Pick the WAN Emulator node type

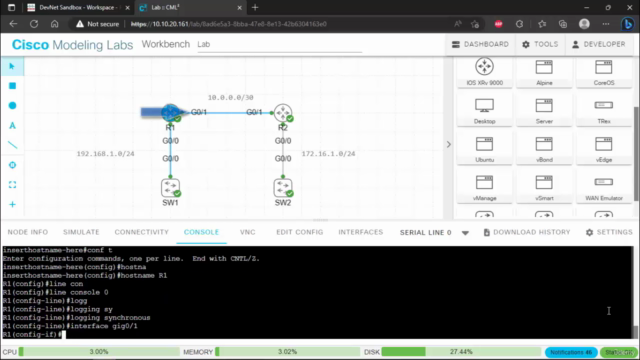604,187
